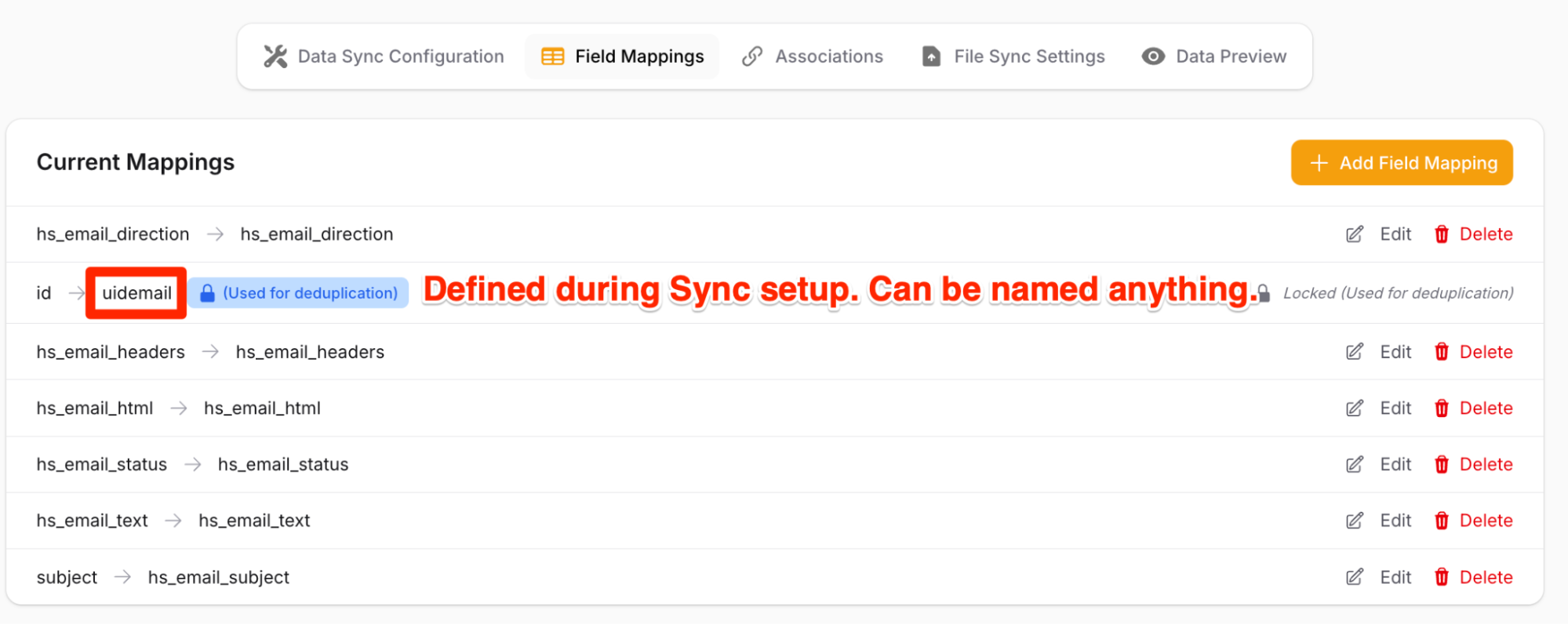Edit the subject to hs_email_subject mapping
The width and height of the screenshot is (1568, 624).
[x=1379, y=578]
